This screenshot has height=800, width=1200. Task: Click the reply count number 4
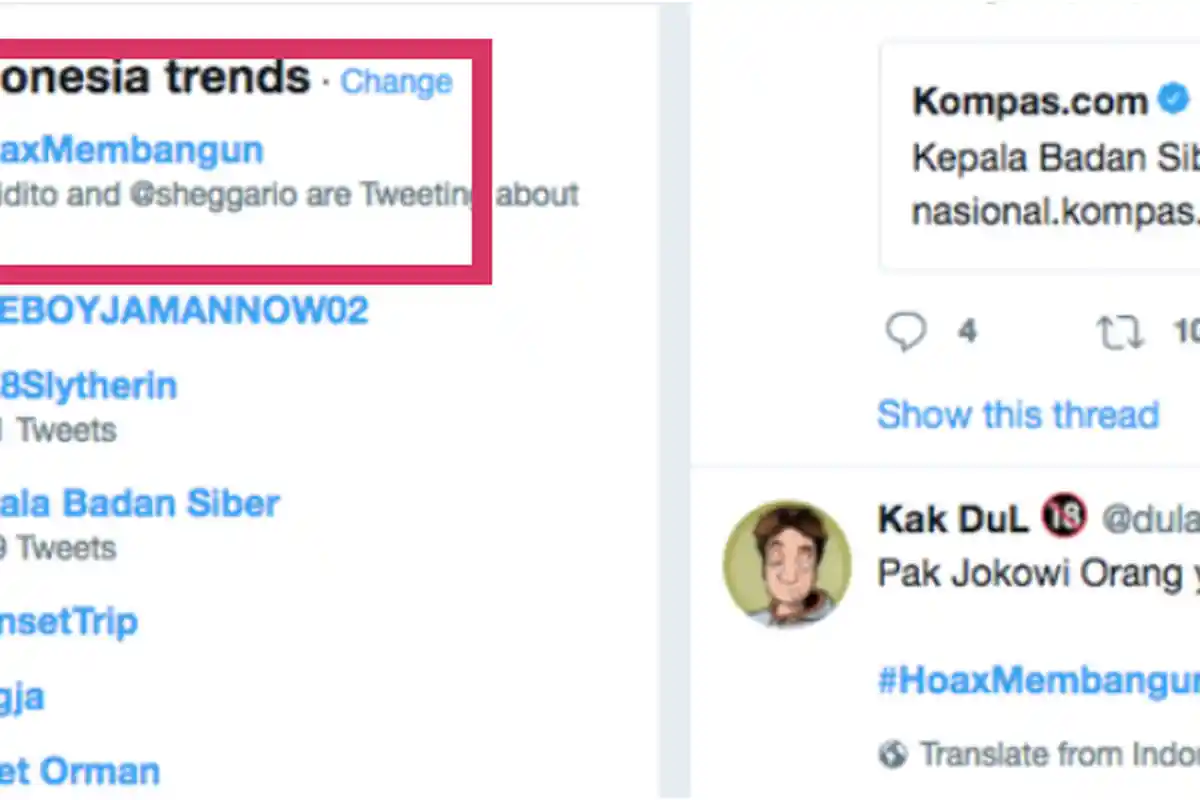[x=966, y=331]
